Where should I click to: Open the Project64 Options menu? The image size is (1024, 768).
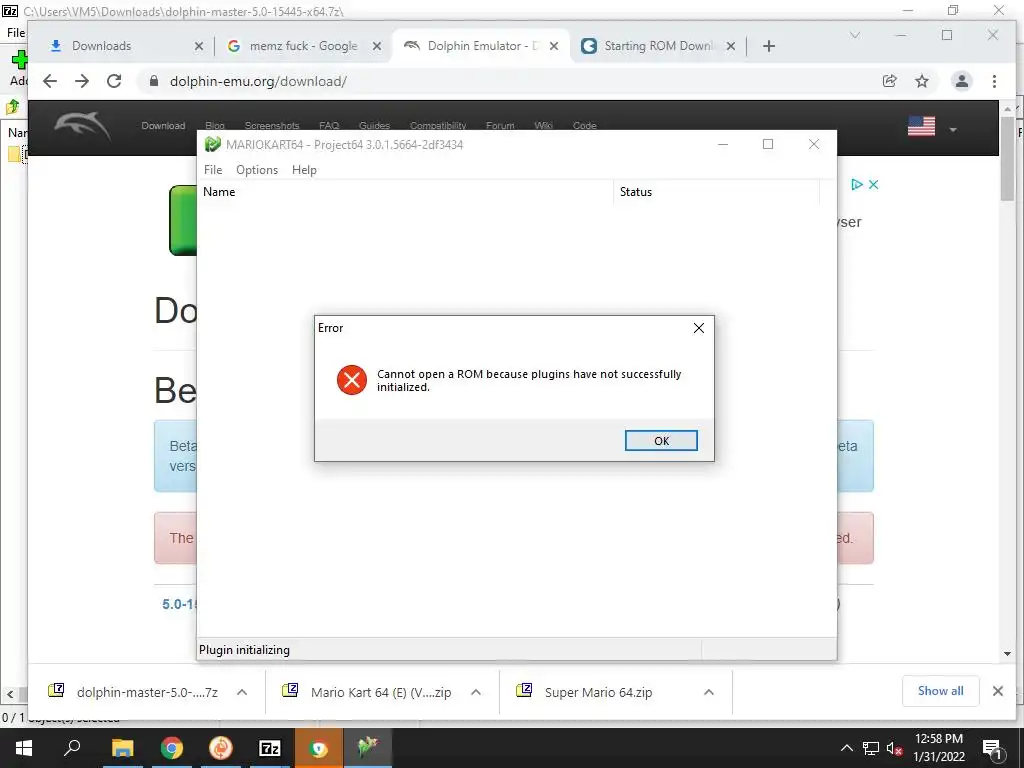coord(257,170)
